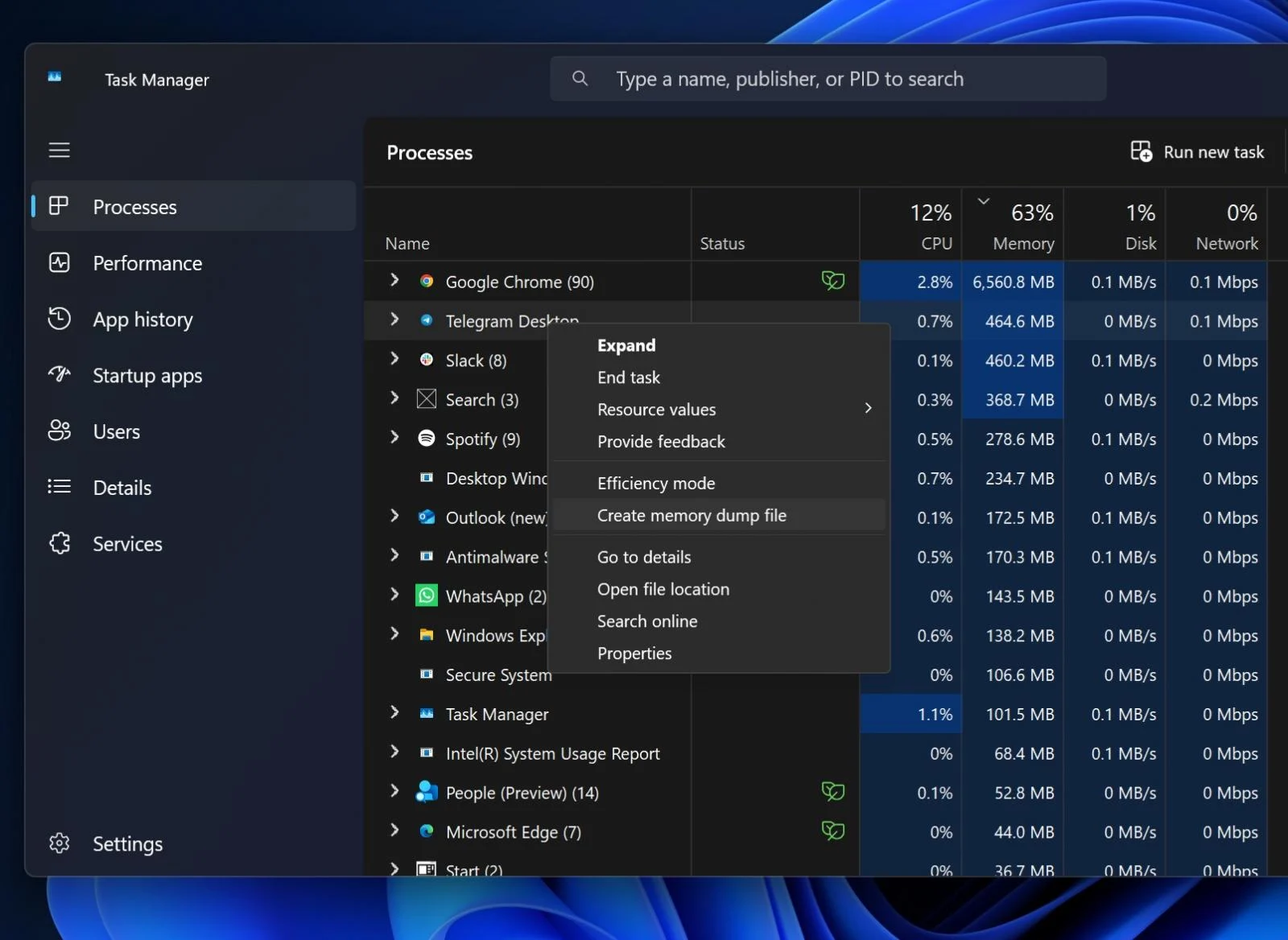Sort by the Network column header
This screenshot has height=940, width=1288.
point(1216,225)
